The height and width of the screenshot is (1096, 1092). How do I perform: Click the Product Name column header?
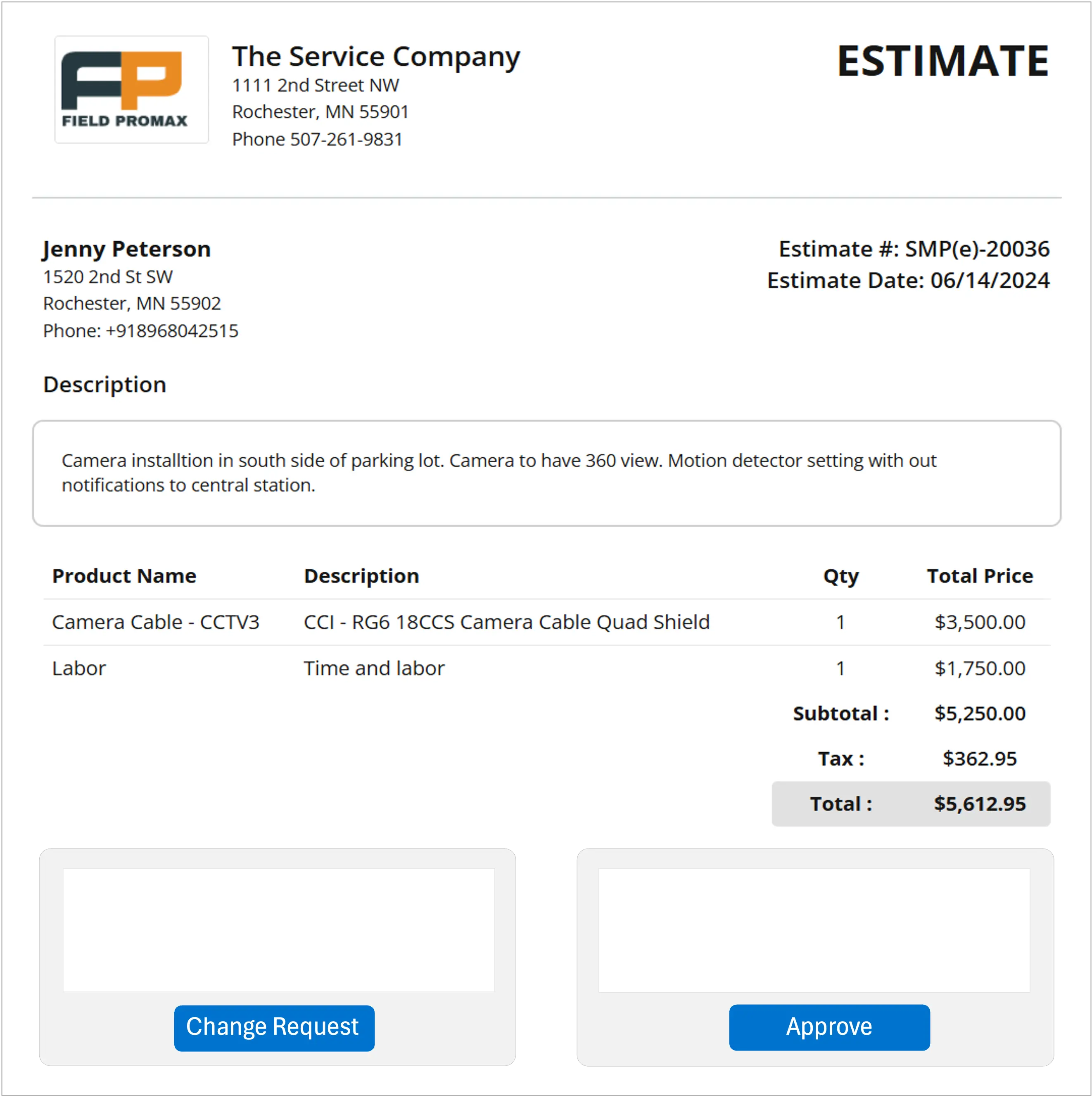[124, 576]
